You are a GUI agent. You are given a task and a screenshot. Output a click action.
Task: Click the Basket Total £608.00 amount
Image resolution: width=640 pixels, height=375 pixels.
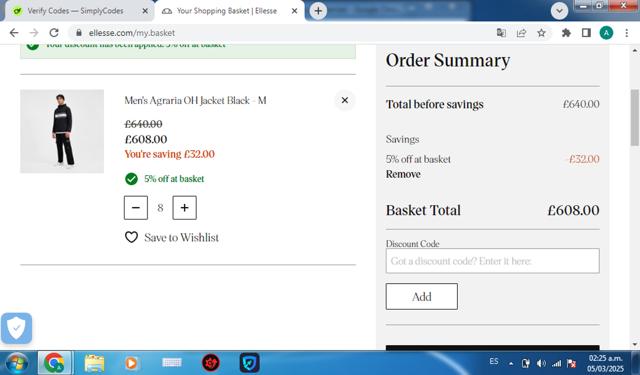click(x=573, y=211)
